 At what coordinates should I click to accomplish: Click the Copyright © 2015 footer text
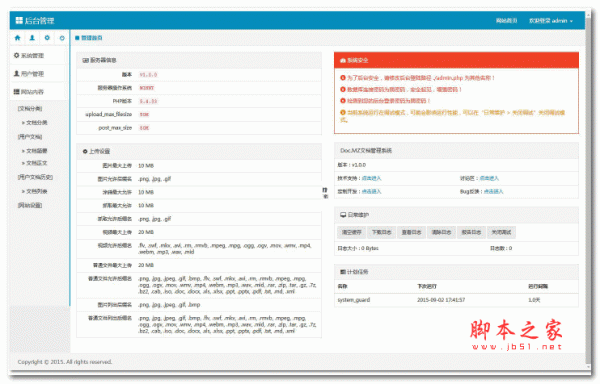[x=65, y=362]
